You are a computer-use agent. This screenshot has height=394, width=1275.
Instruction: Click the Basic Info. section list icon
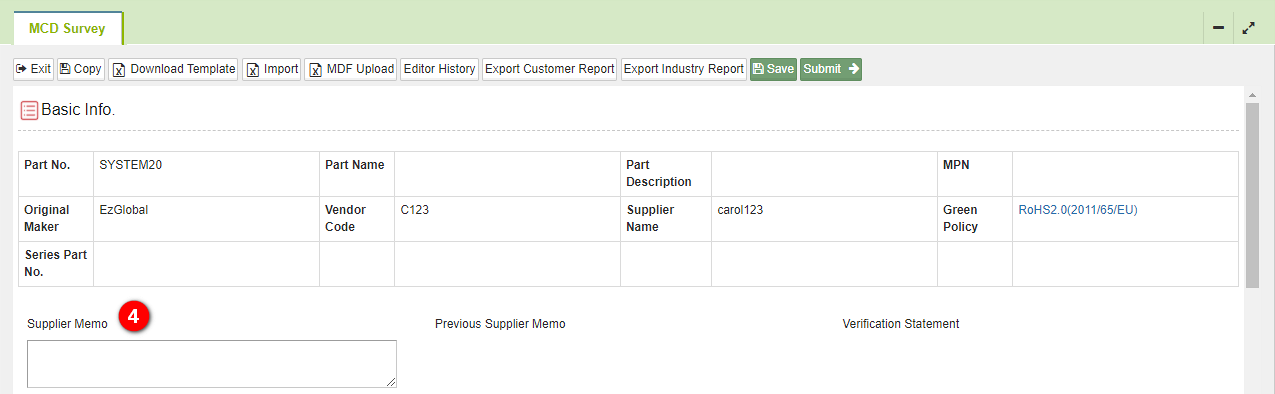(29, 110)
